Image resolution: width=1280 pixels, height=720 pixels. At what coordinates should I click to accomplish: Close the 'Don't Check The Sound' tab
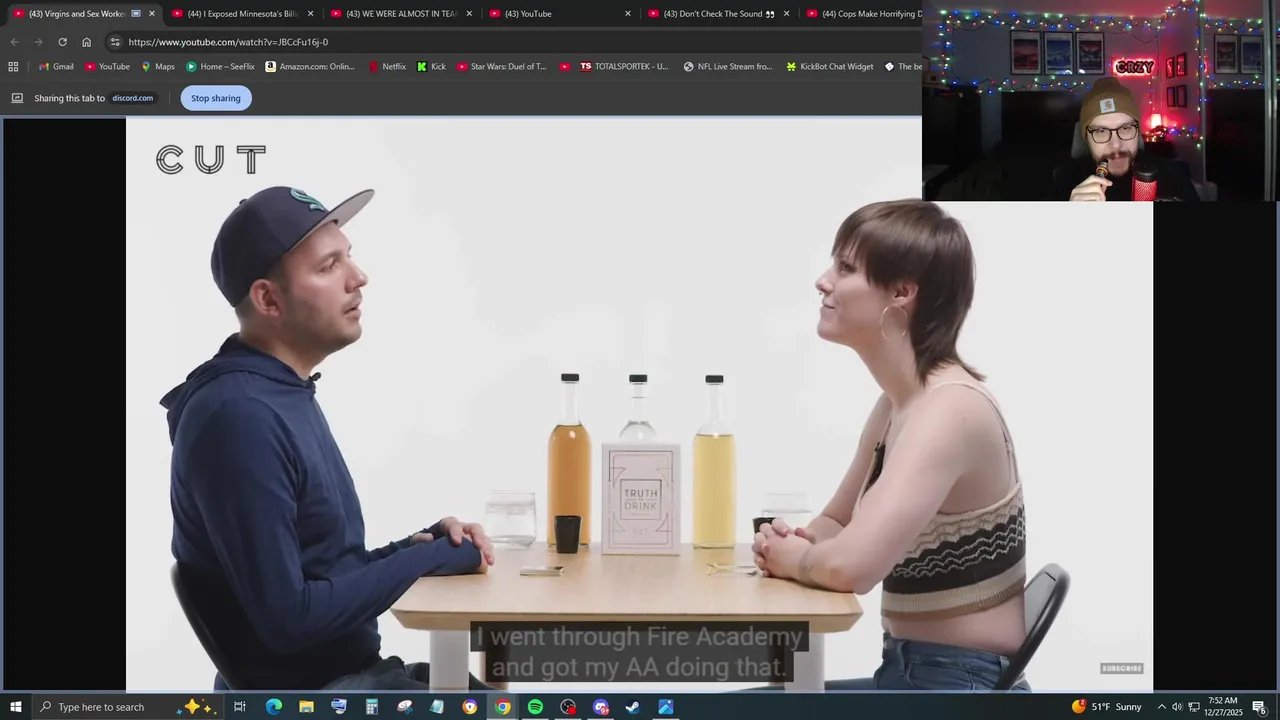[x=786, y=14]
